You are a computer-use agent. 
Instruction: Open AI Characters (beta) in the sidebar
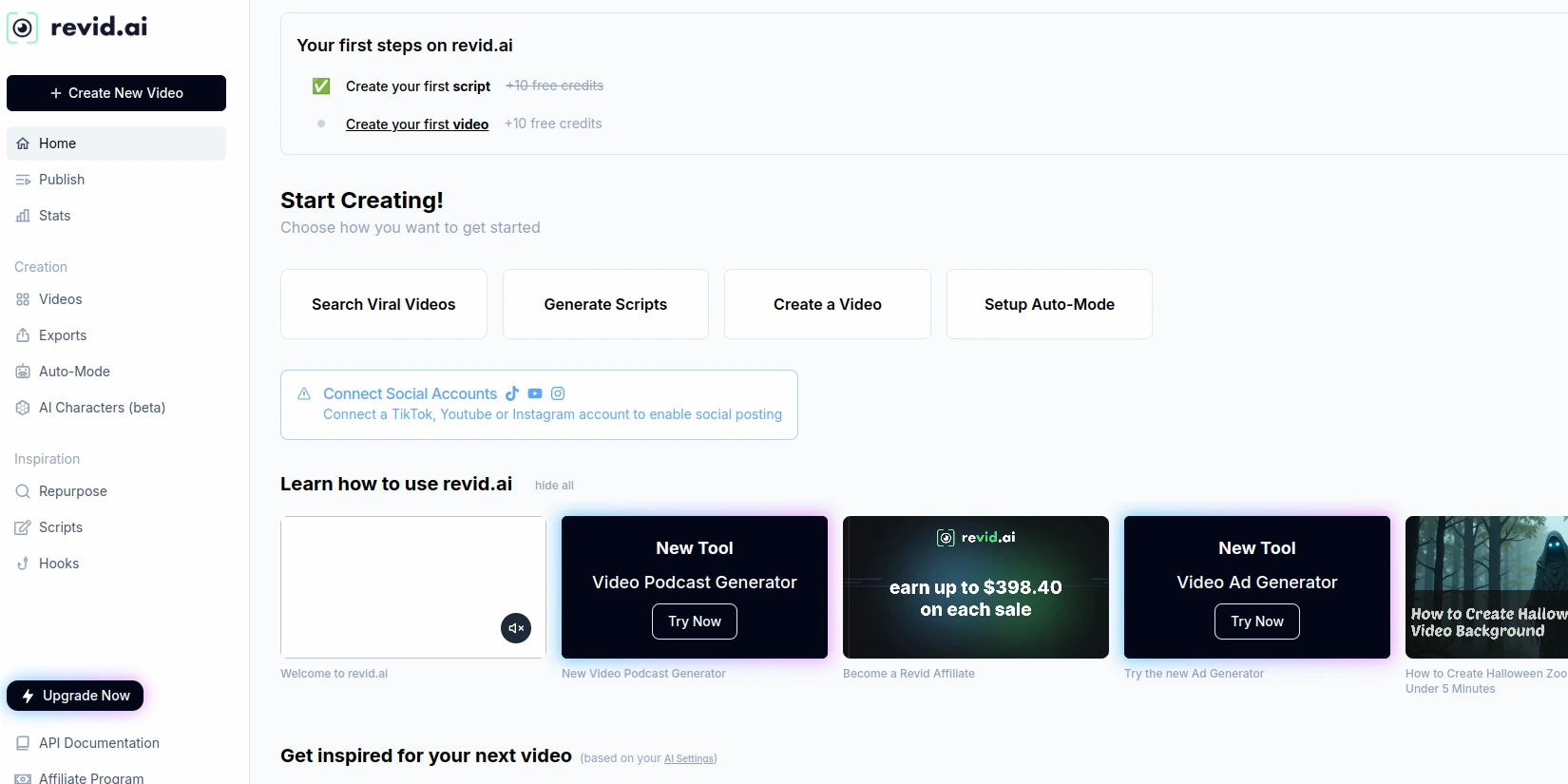click(102, 408)
